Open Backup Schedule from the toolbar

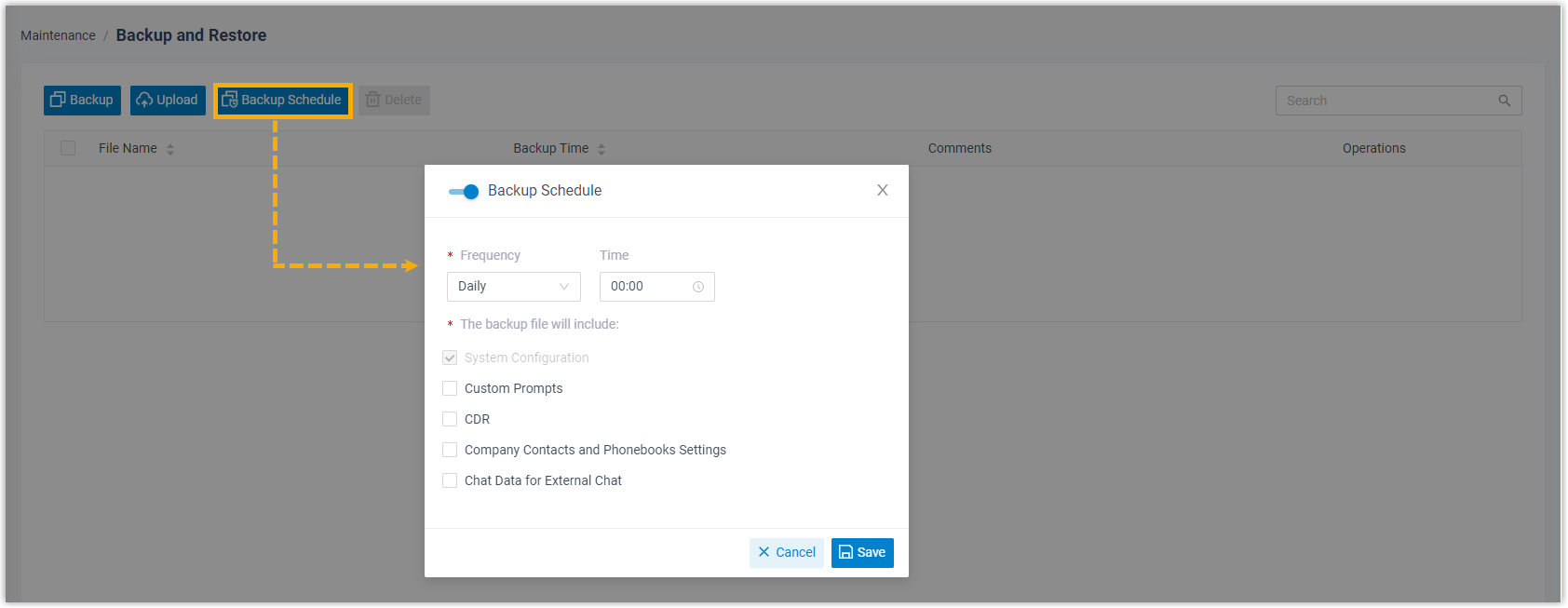point(282,101)
